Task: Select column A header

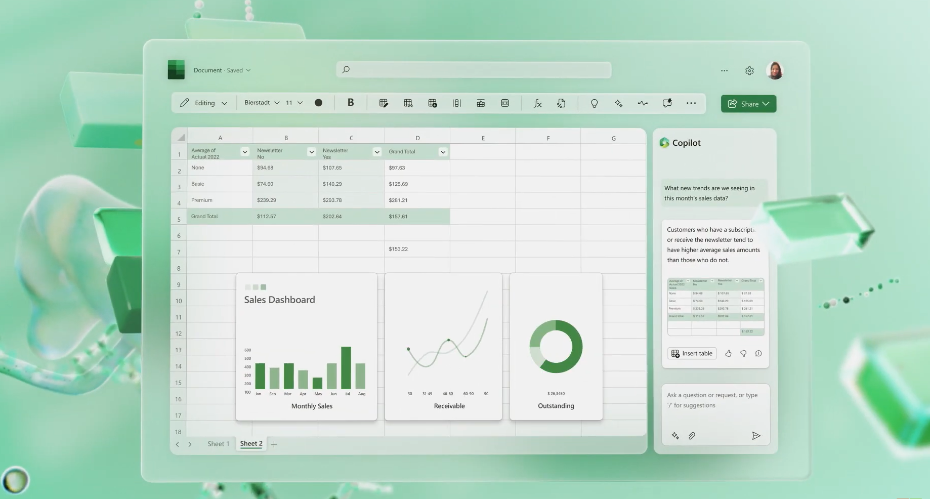Action: click(220, 138)
